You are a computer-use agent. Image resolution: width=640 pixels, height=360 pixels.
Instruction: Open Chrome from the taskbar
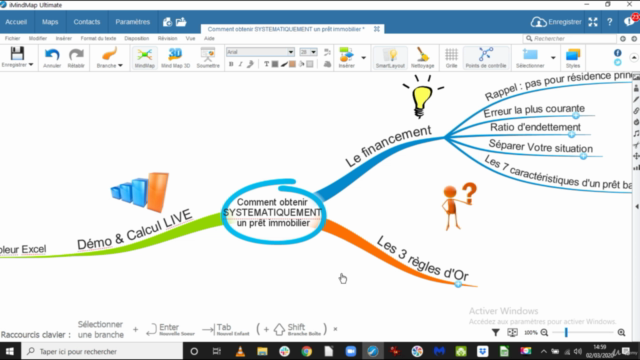pos(307,351)
